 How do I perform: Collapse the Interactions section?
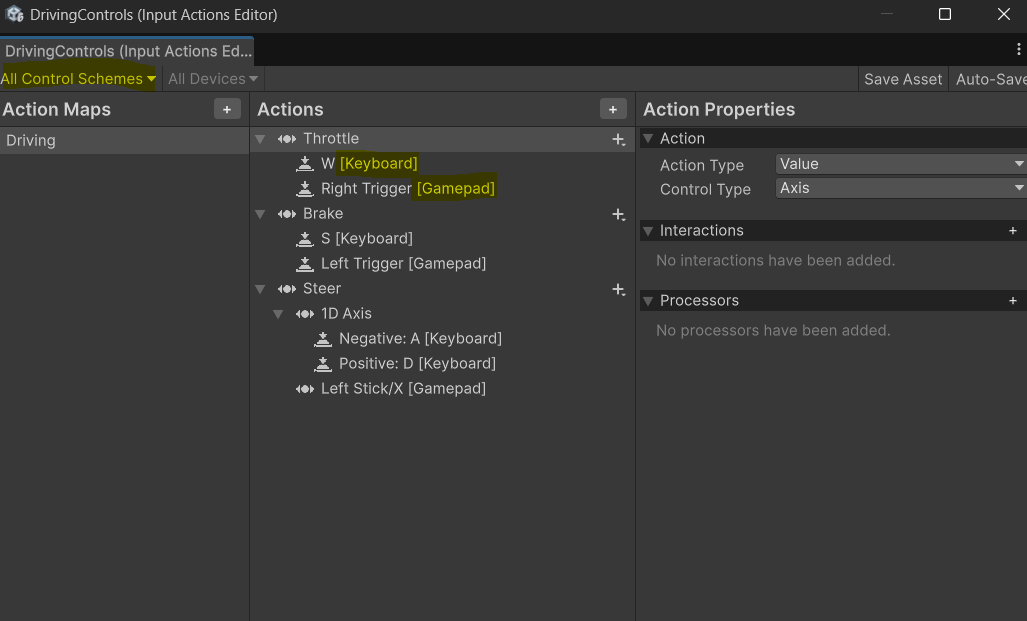coord(648,231)
